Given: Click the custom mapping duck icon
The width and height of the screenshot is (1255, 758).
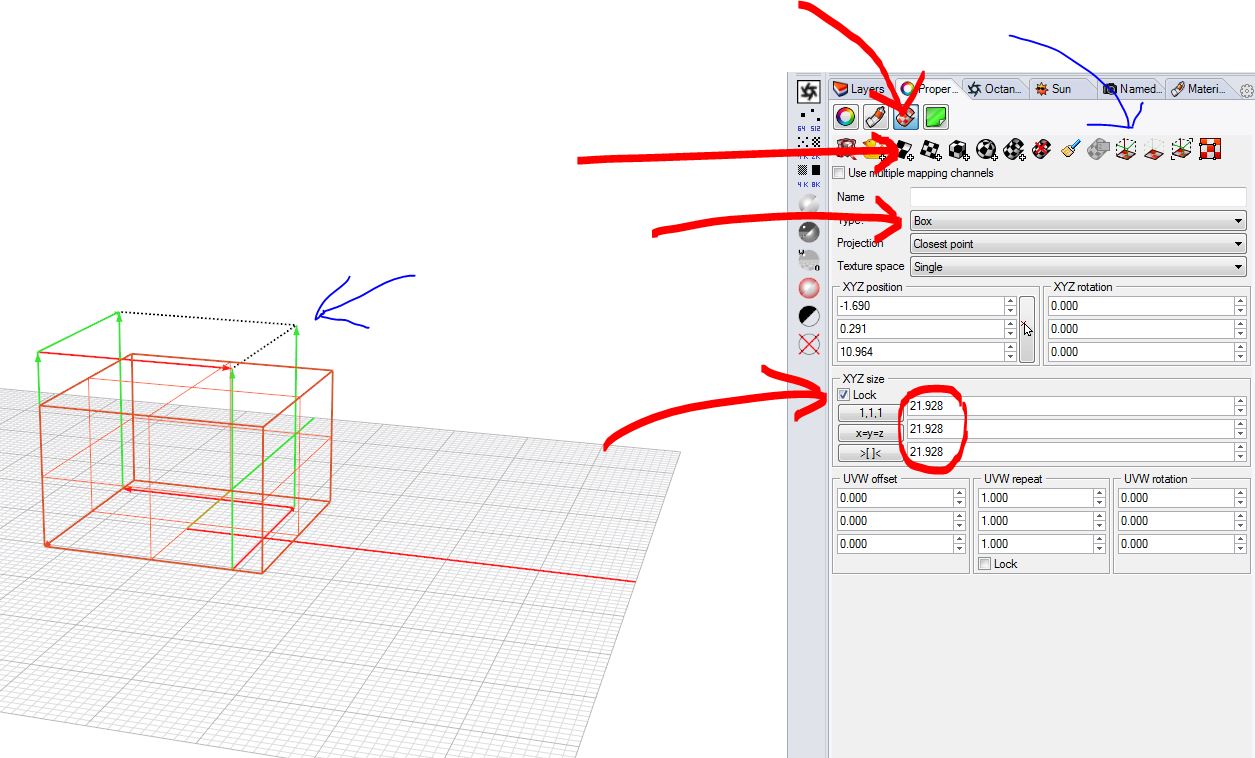Looking at the screenshot, I should click(874, 150).
